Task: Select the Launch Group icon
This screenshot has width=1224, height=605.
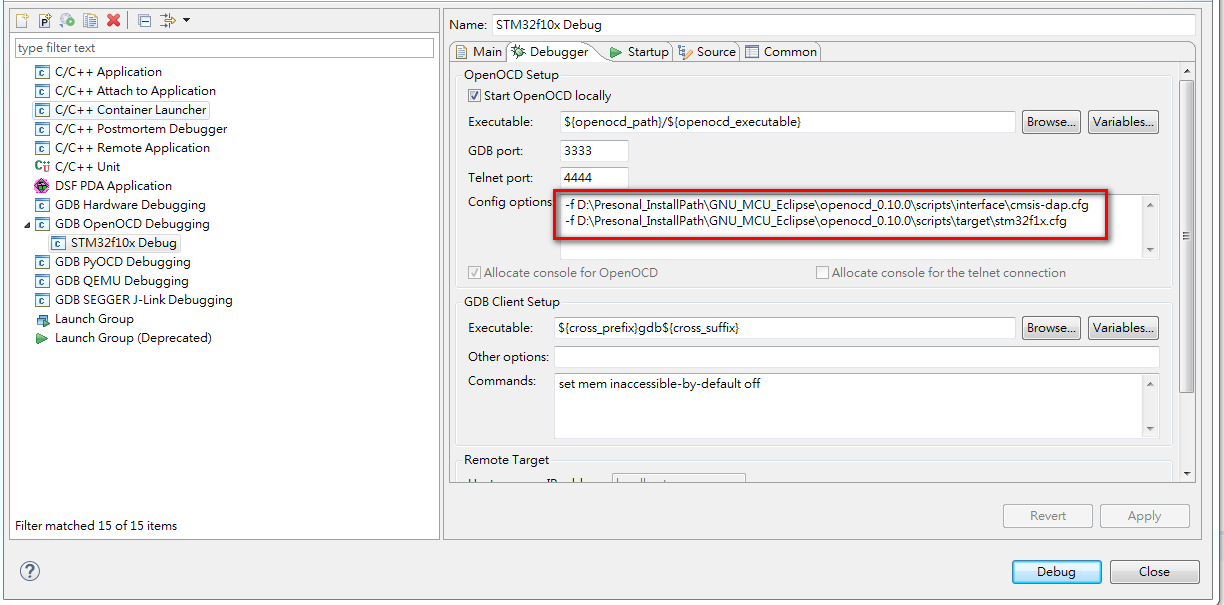Action: pyautogui.click(x=42, y=319)
